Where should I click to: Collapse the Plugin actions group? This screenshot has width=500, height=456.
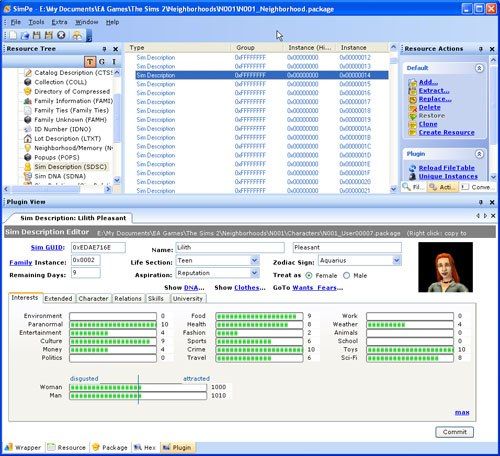click(479, 154)
